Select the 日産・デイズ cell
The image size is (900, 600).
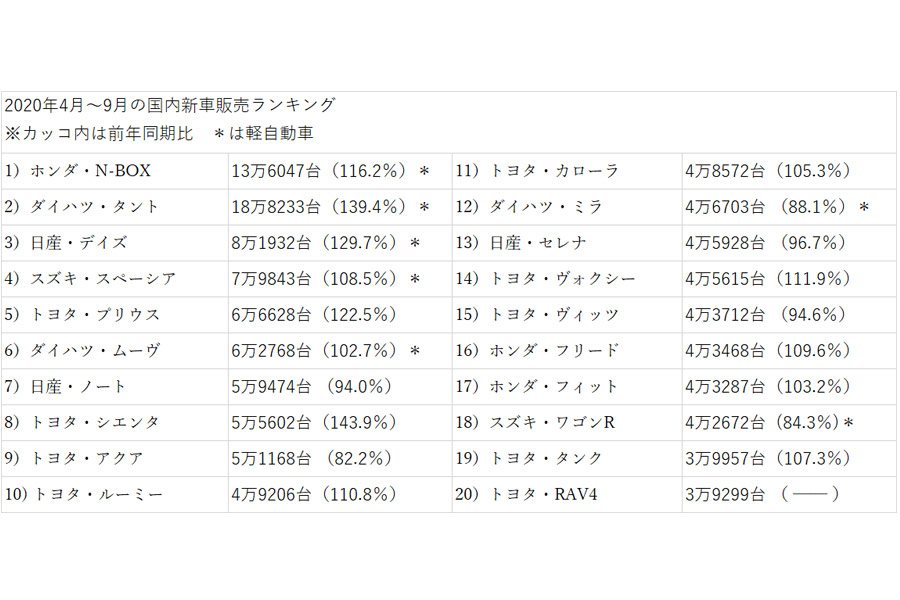(x=79, y=243)
